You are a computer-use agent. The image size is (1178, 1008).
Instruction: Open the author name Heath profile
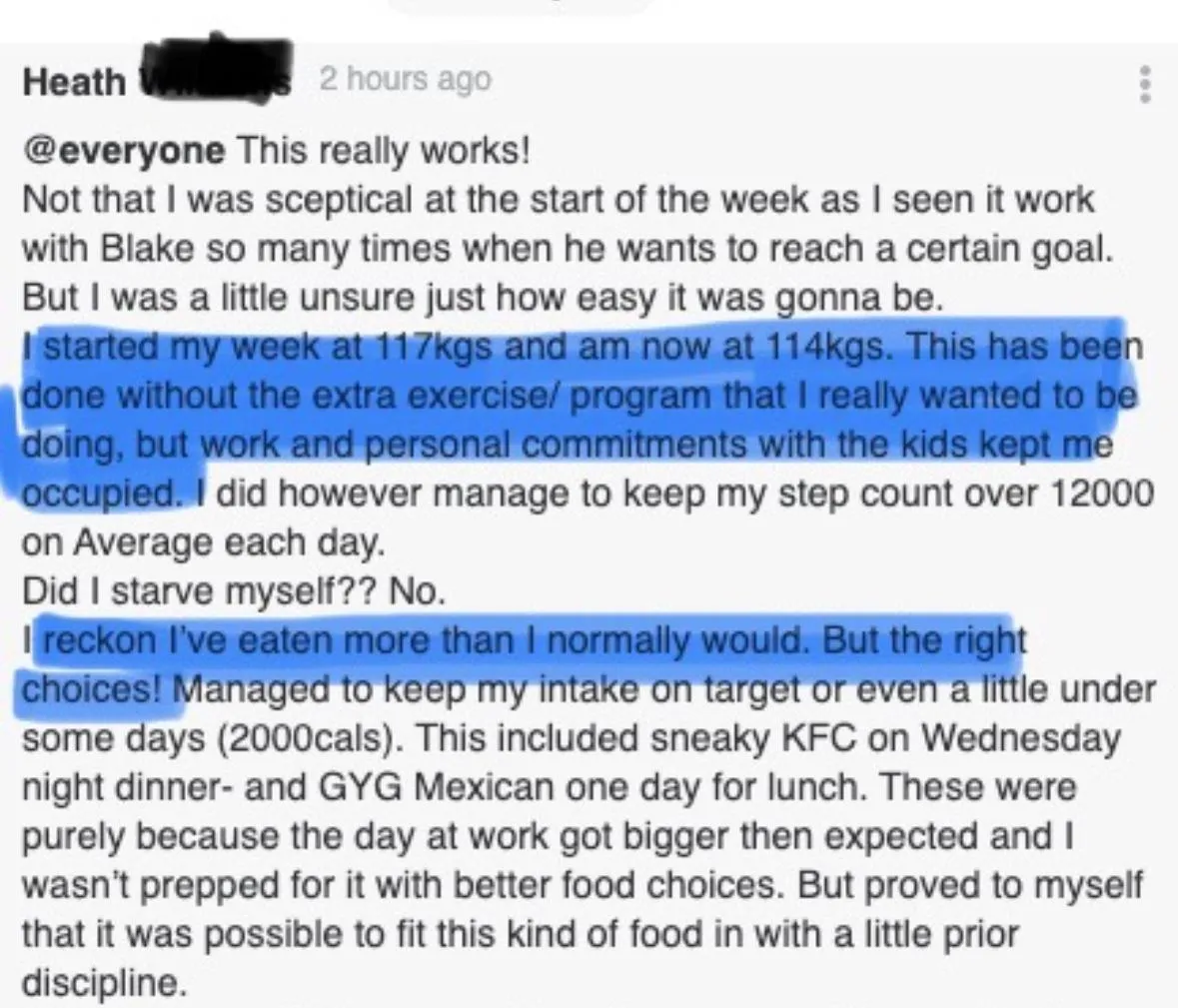pyautogui.click(x=74, y=81)
